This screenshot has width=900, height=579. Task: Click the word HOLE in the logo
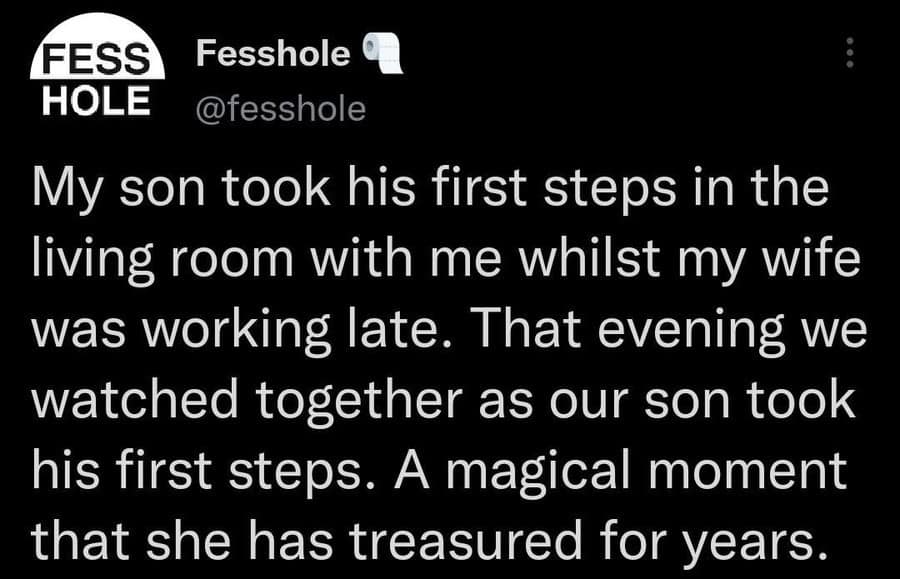(96, 98)
